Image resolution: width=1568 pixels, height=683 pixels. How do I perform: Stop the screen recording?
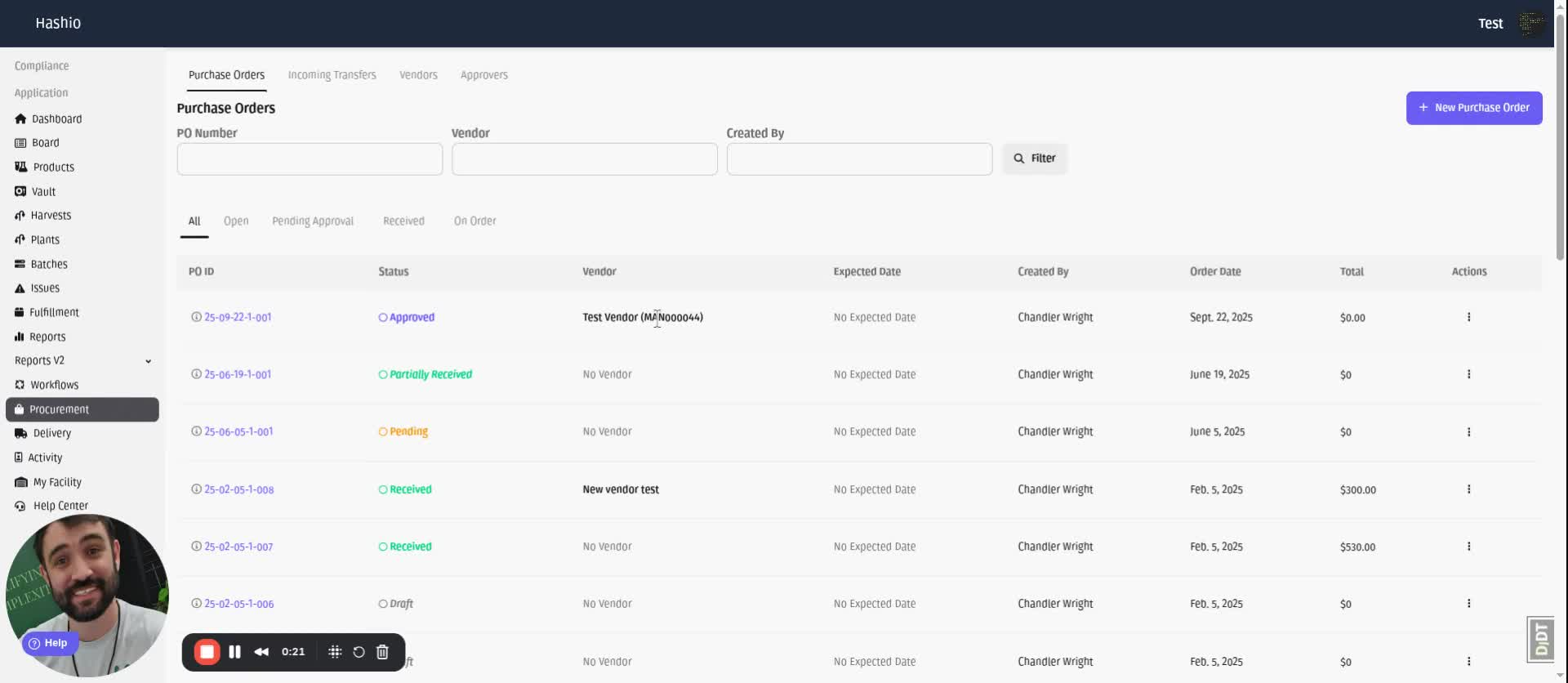click(x=207, y=652)
